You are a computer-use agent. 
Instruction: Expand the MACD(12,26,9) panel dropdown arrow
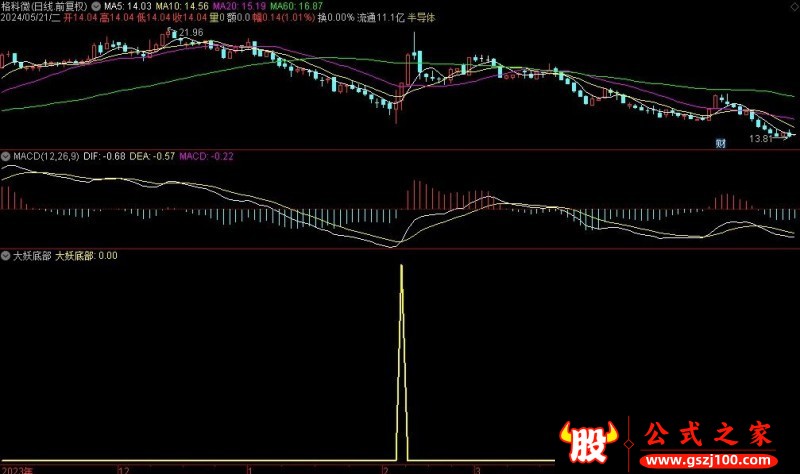point(6,156)
